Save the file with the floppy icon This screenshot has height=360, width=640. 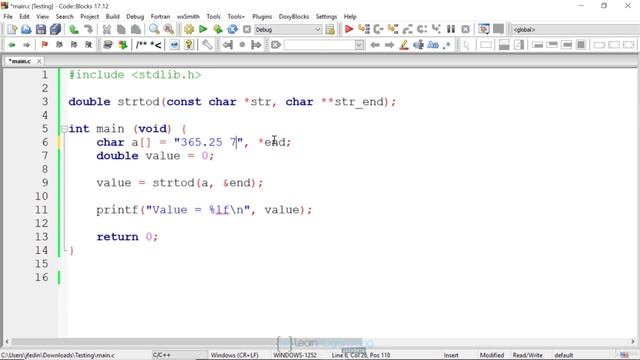[41, 29]
